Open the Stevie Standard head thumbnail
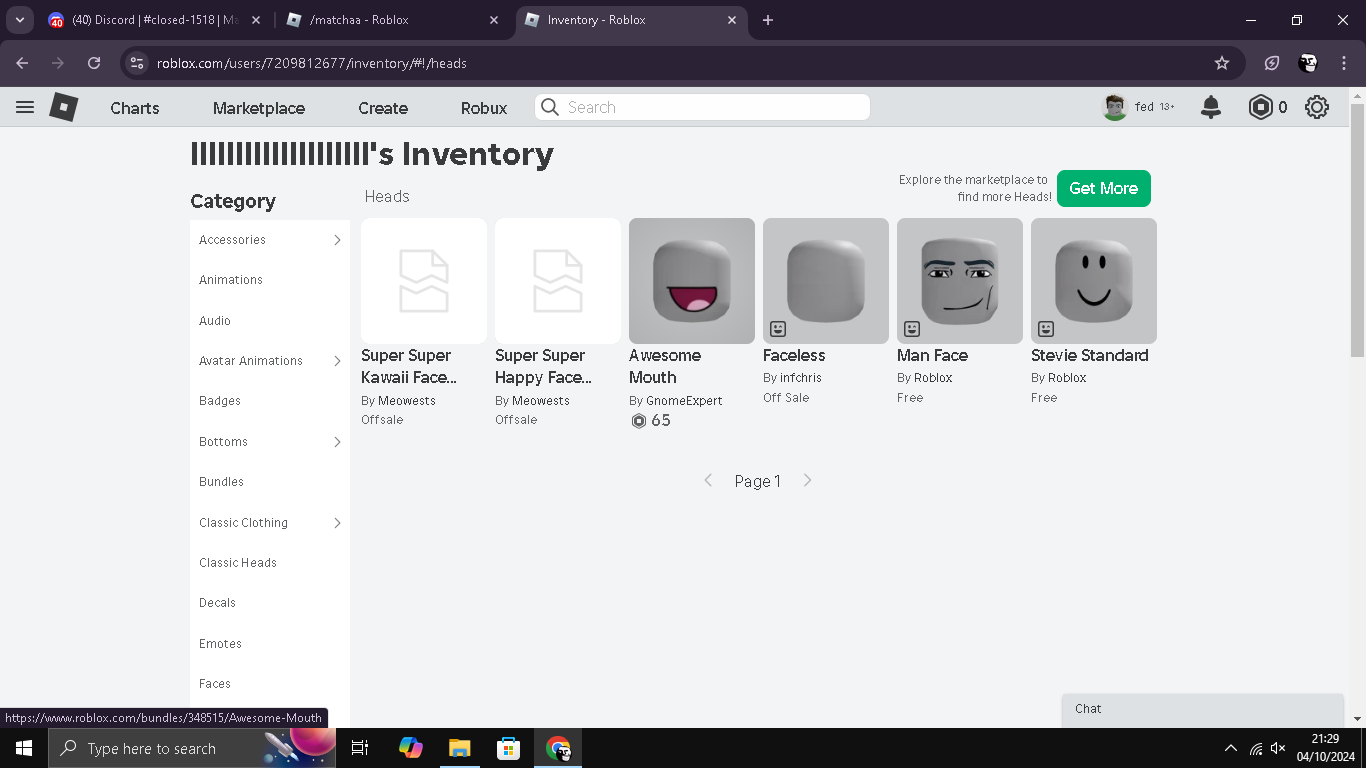 point(1094,281)
